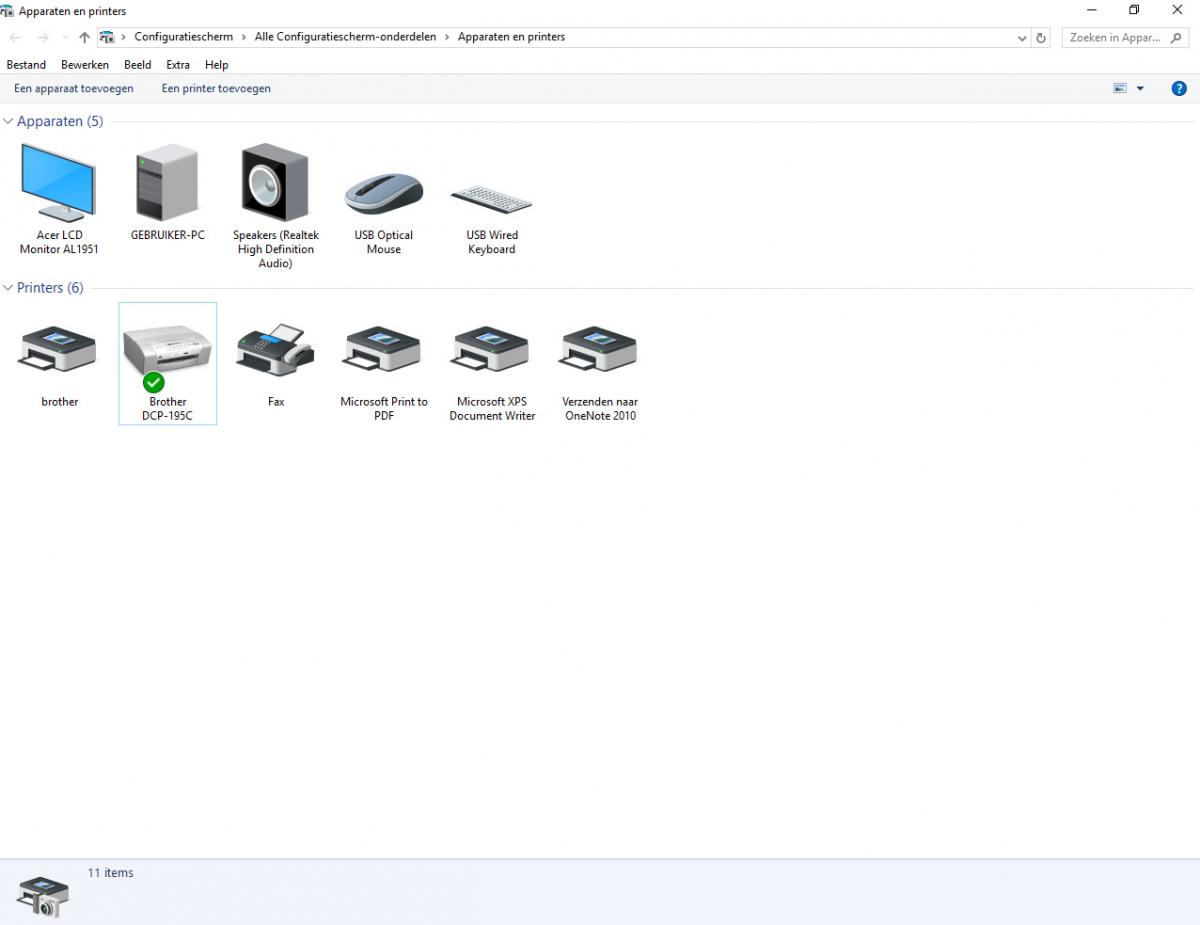Expand arrow after Alle Configuratiescherm-onderdelen breadcrumb
This screenshot has height=925, width=1200.
(x=447, y=37)
